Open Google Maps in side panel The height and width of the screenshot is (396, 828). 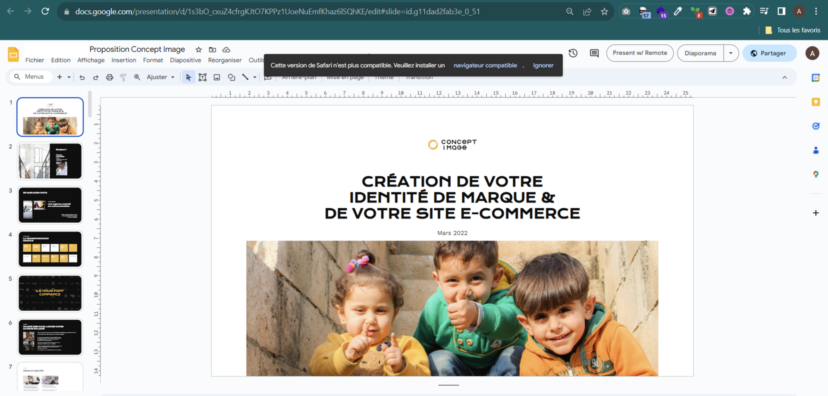click(x=815, y=175)
